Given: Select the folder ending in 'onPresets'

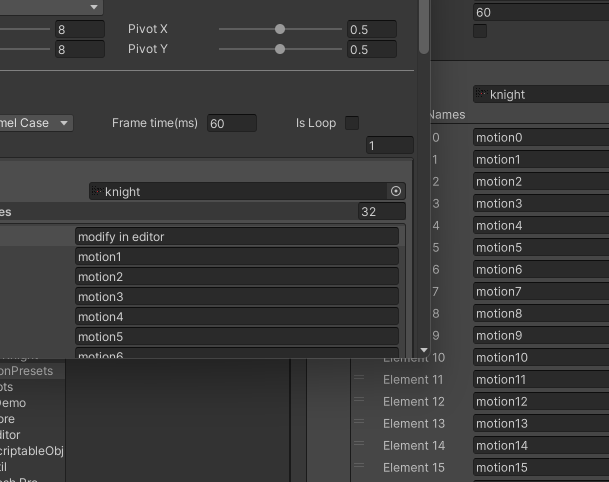Looking at the screenshot, I should pos(26,371).
